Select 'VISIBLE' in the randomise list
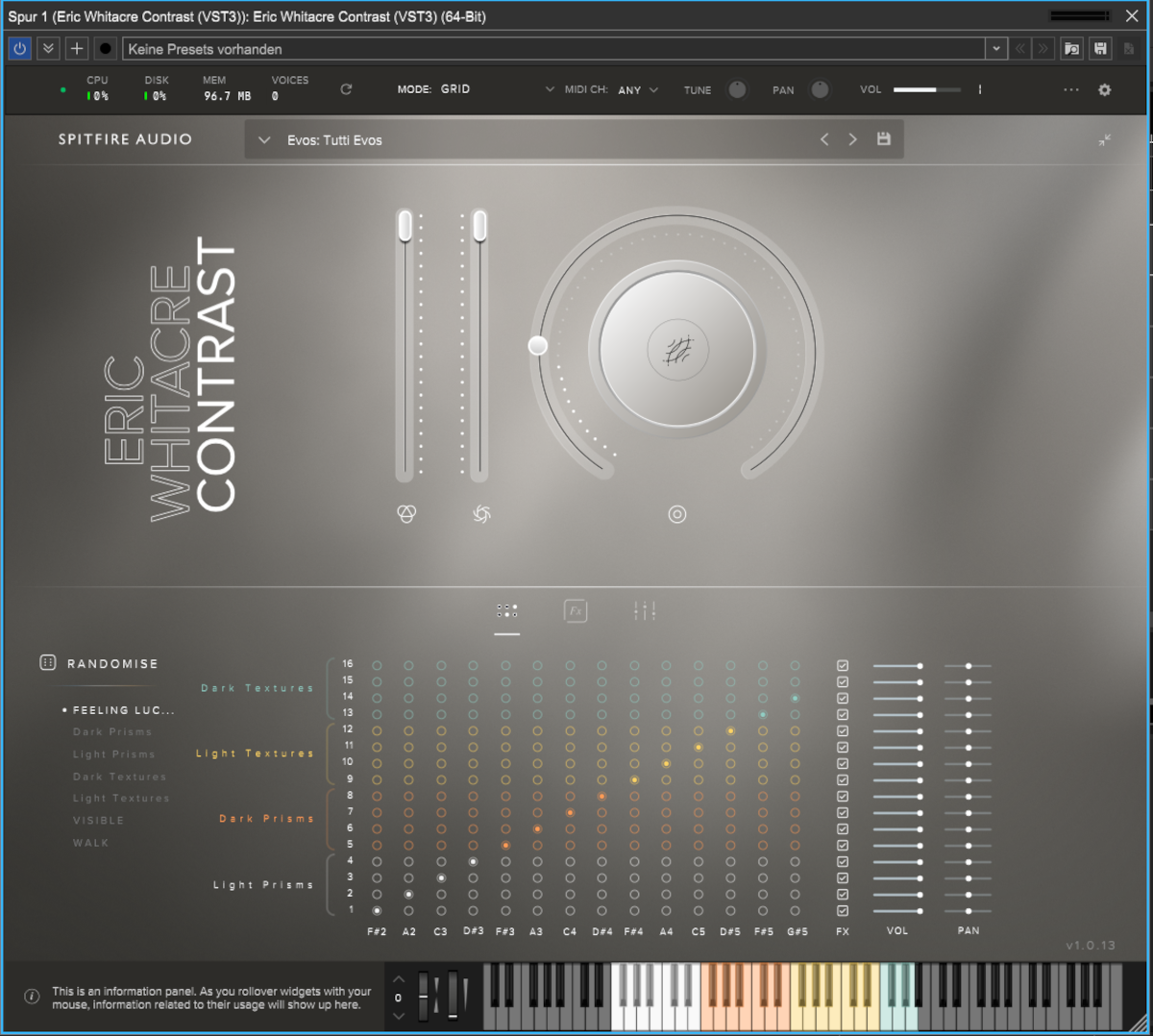1153x1036 pixels. (98, 821)
